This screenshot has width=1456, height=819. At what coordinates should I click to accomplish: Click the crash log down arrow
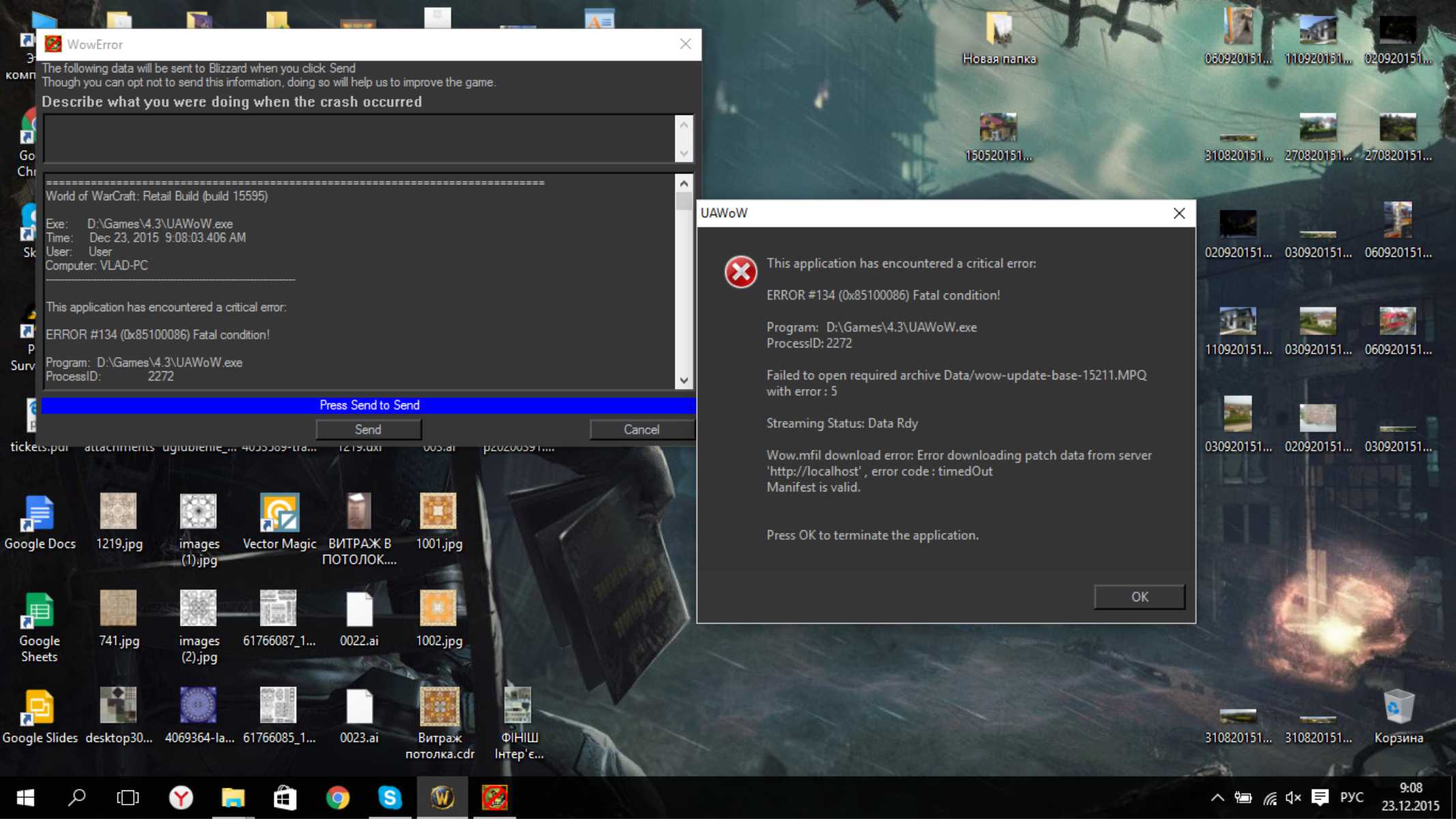tap(684, 381)
